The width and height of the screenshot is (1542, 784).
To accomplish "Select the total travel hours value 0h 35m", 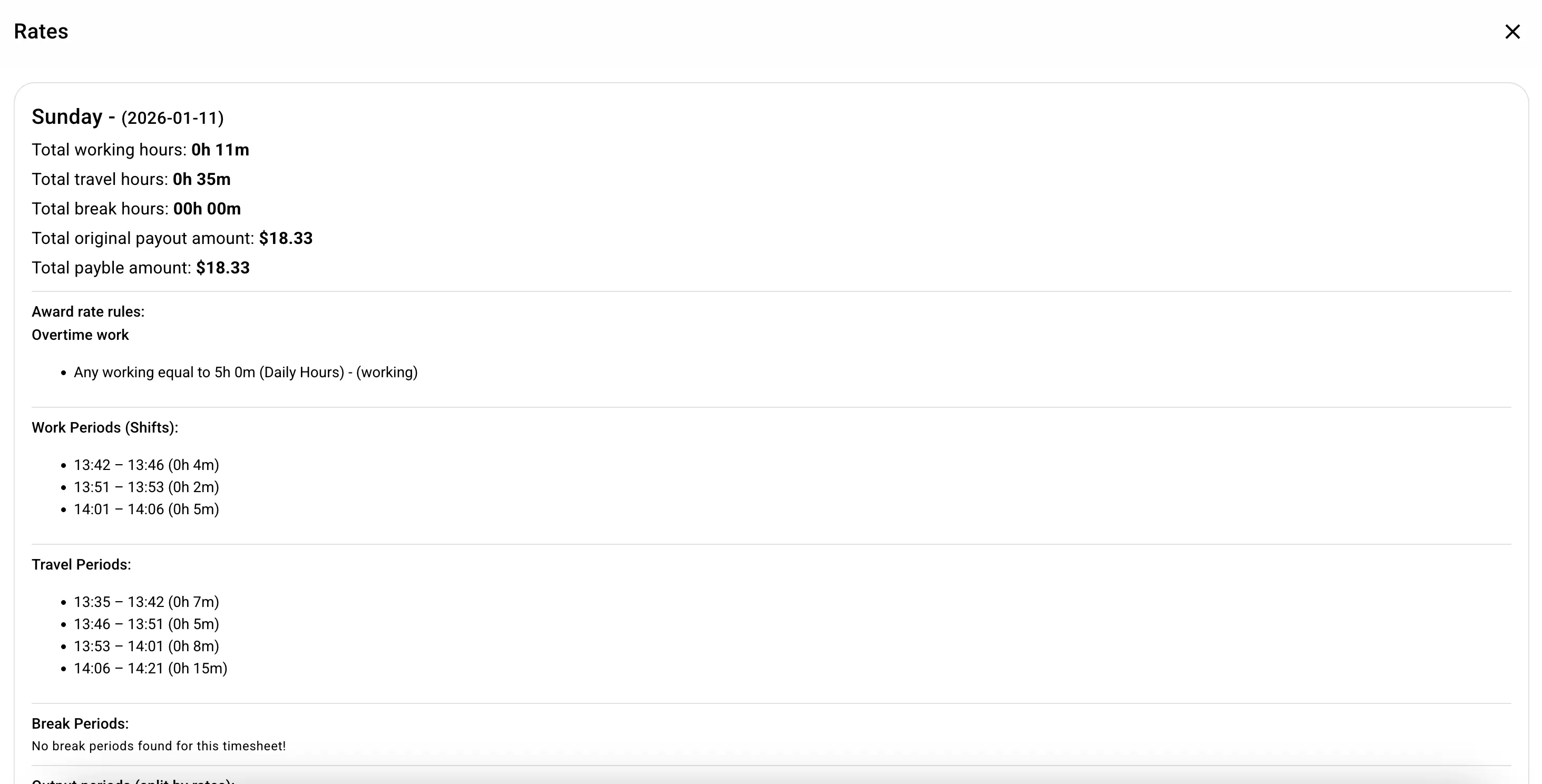I will (201, 179).
